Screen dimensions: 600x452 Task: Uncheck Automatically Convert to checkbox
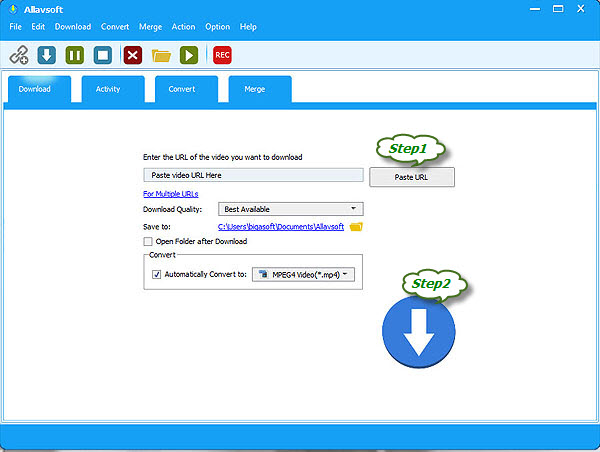pyautogui.click(x=157, y=274)
